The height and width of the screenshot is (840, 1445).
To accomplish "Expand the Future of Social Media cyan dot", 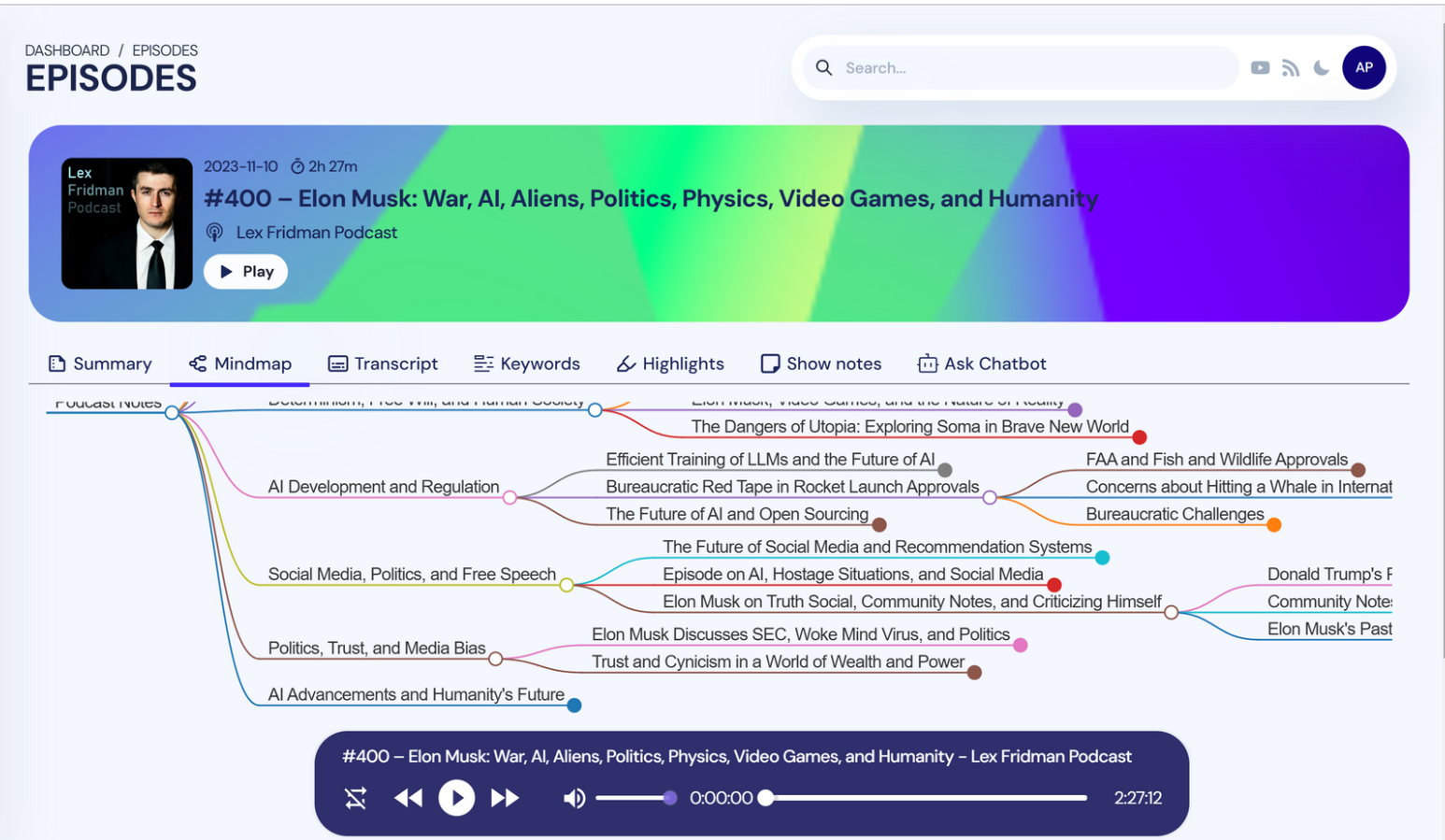I will [1103, 558].
